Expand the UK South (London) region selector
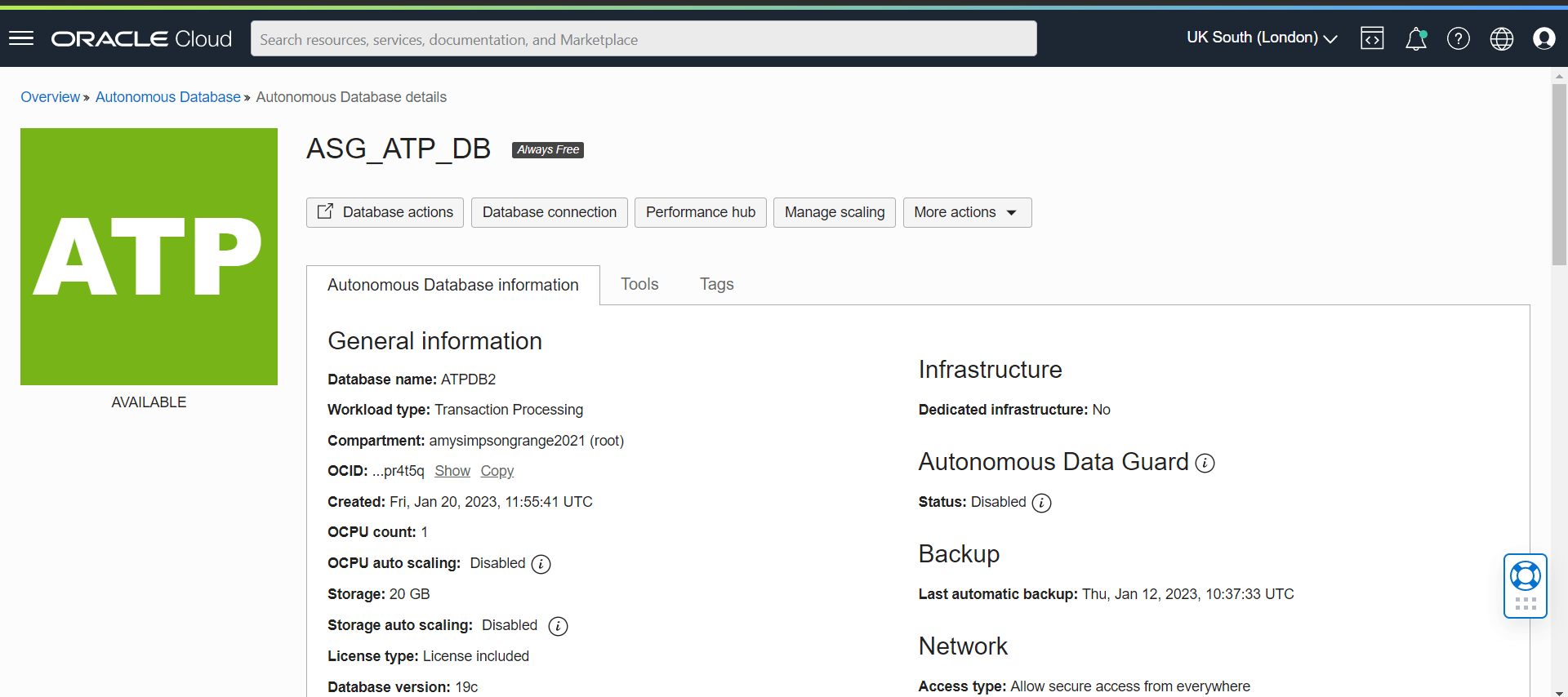Screen dimensions: 1568x697 (x=1262, y=38)
